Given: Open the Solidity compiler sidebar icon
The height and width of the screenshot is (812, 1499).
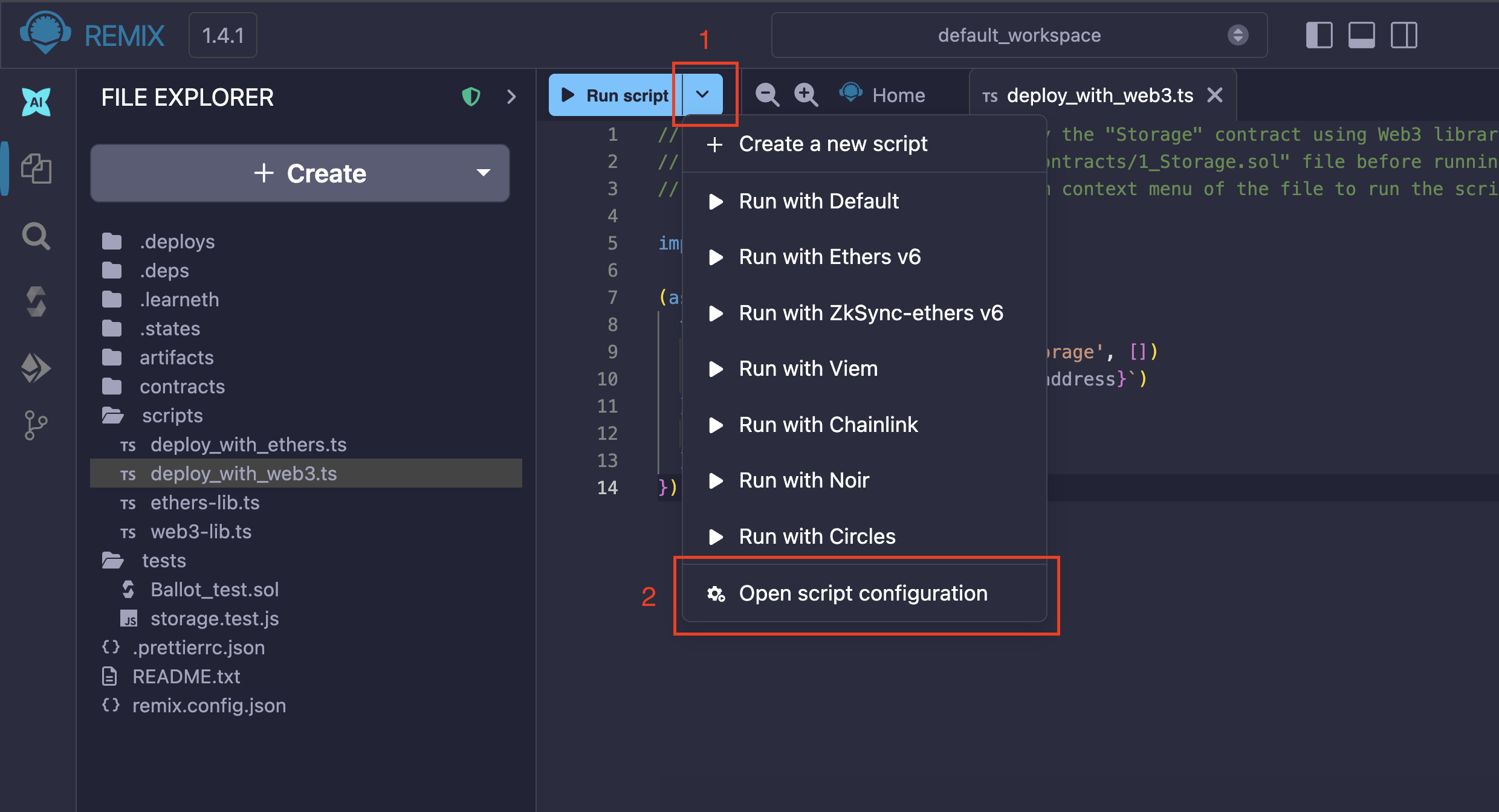Looking at the screenshot, I should [36, 301].
